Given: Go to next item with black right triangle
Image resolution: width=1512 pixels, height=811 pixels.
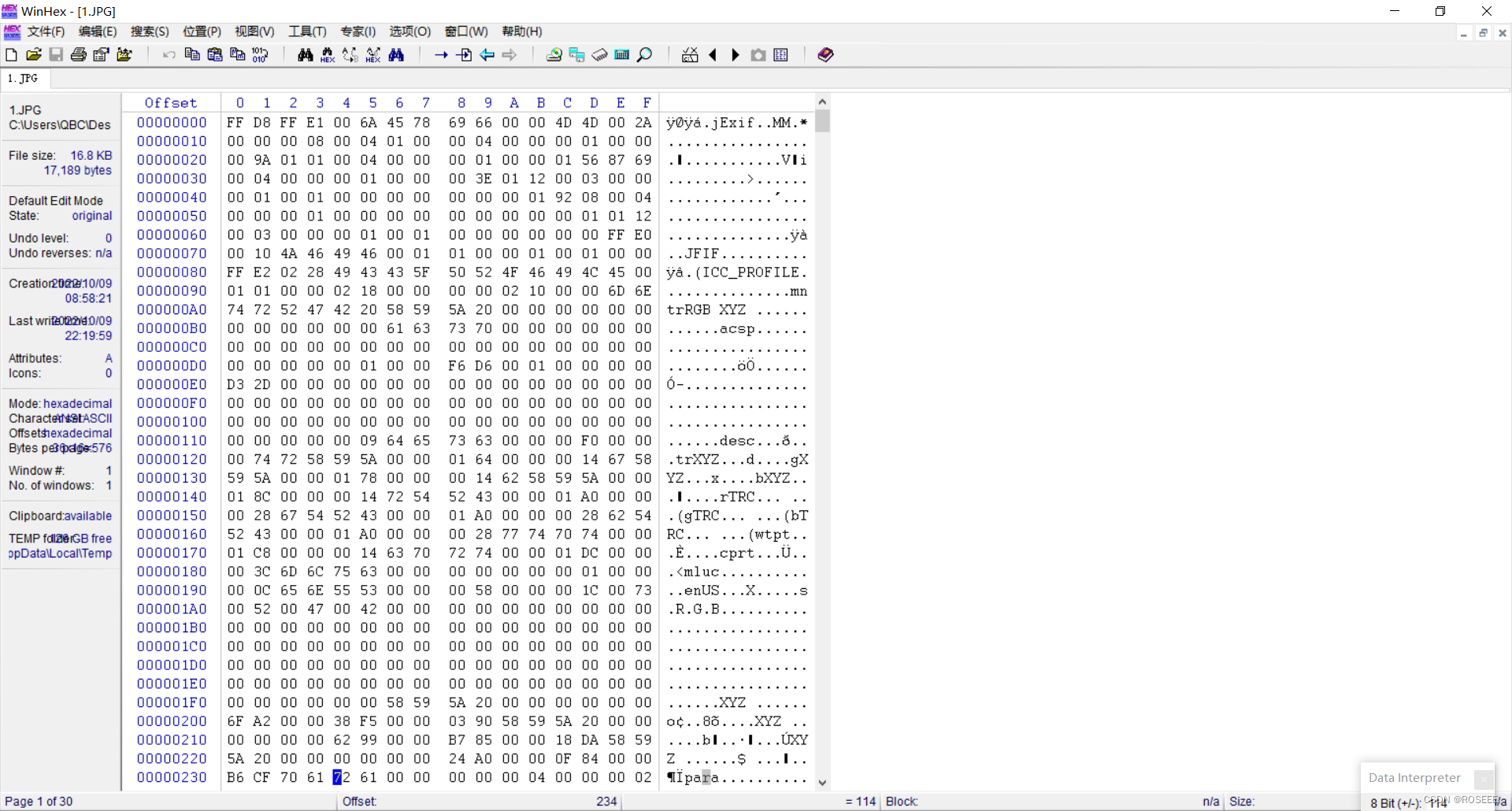Looking at the screenshot, I should point(736,54).
